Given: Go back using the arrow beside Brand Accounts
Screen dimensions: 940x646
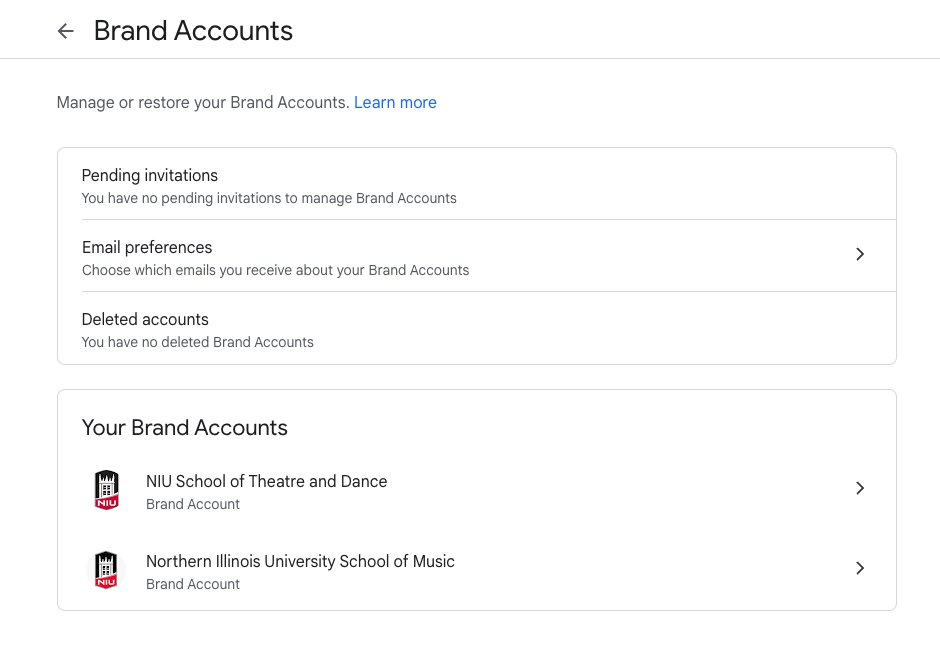Looking at the screenshot, I should pyautogui.click(x=65, y=31).
